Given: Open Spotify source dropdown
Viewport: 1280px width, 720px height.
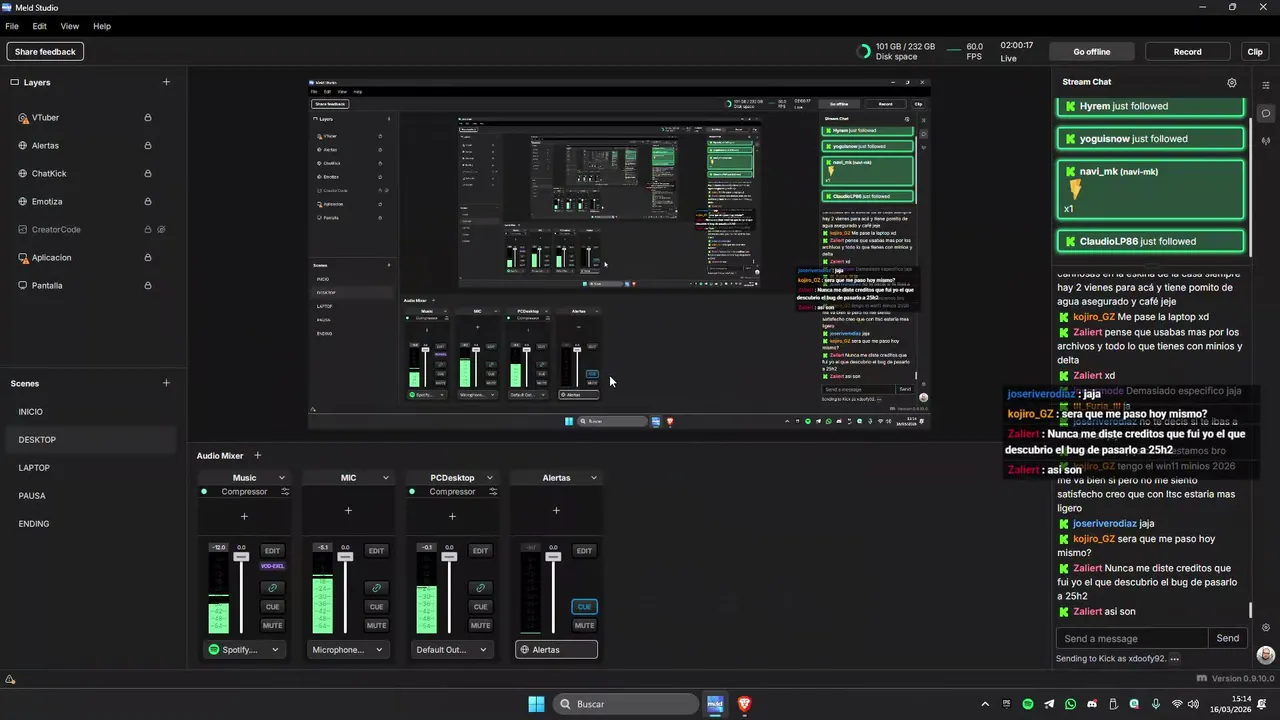Looking at the screenshot, I should click(244, 650).
